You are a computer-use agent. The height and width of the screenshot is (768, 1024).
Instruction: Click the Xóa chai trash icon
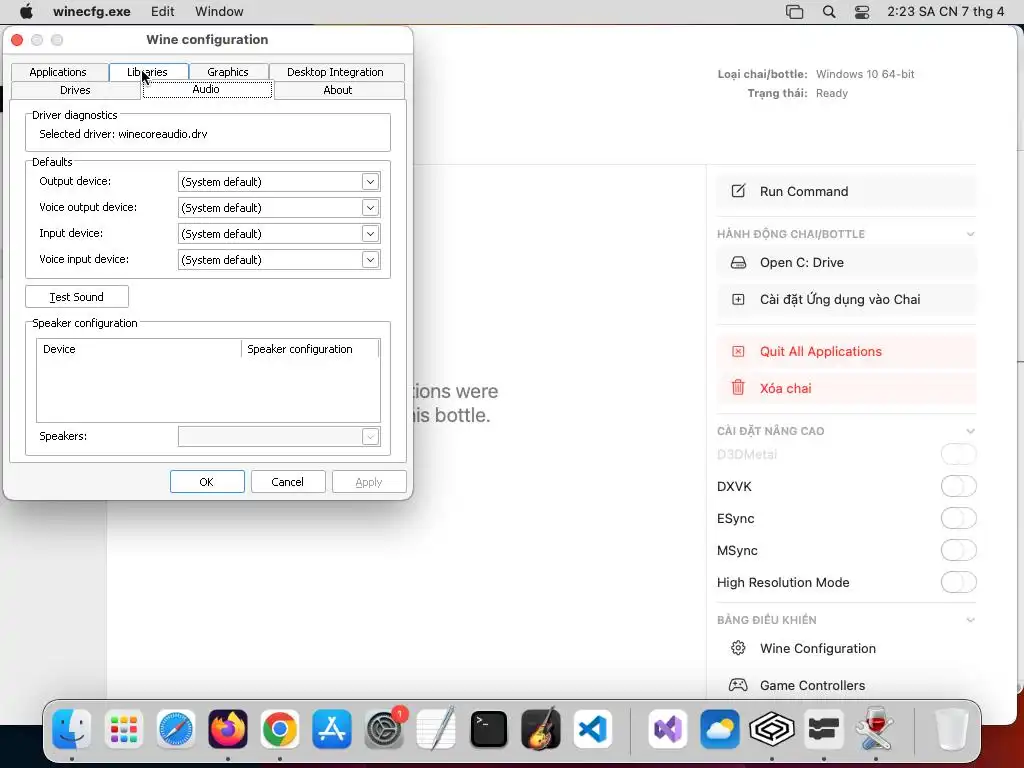[x=738, y=388]
